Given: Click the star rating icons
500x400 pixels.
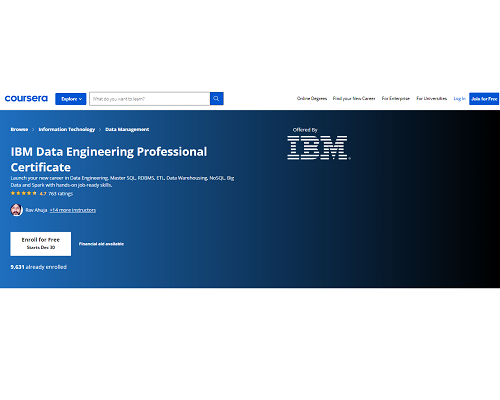Looking at the screenshot, I should [24, 193].
